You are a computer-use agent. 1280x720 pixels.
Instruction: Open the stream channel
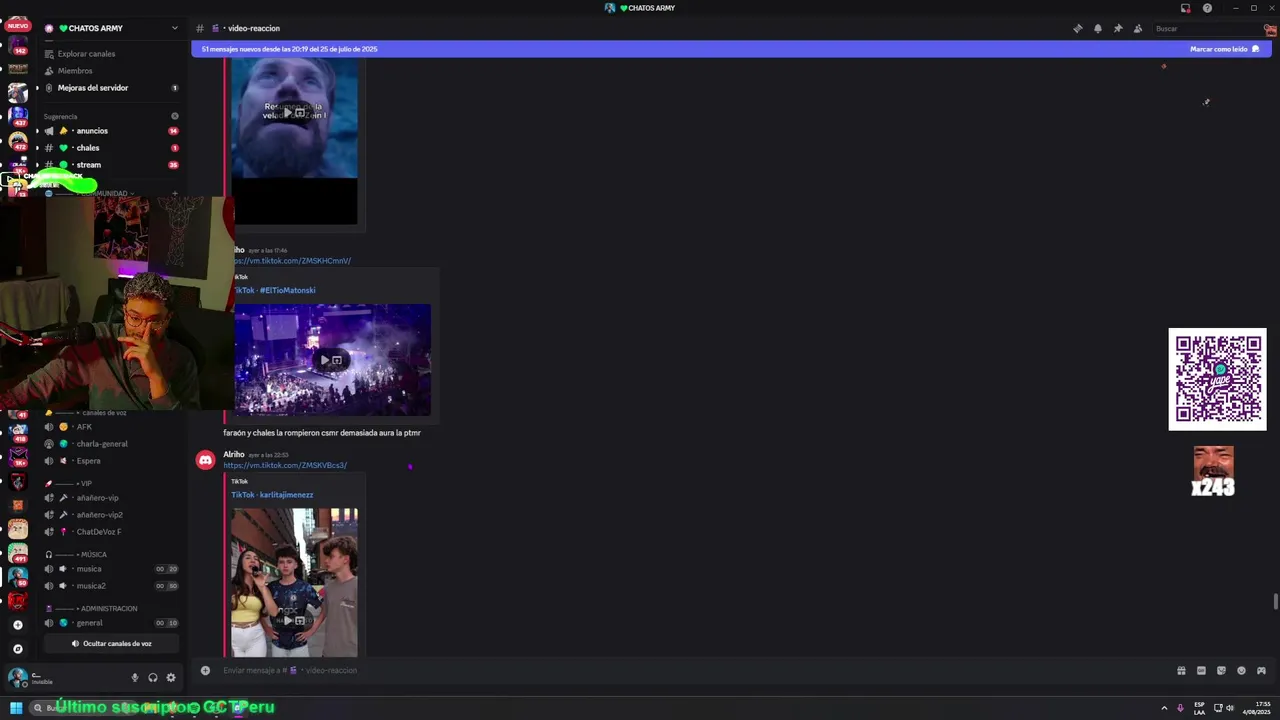click(111, 165)
